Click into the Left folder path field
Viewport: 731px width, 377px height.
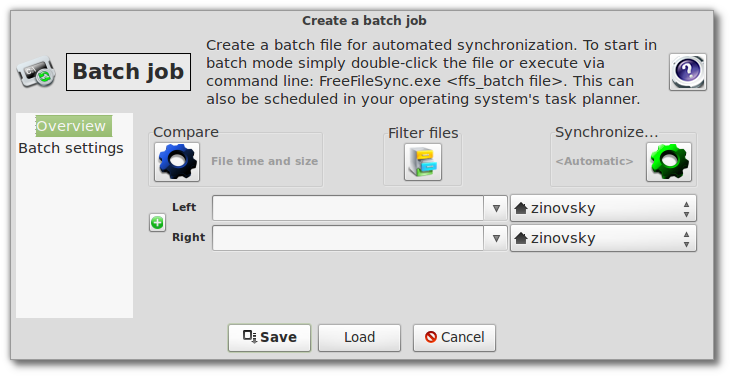(348, 208)
